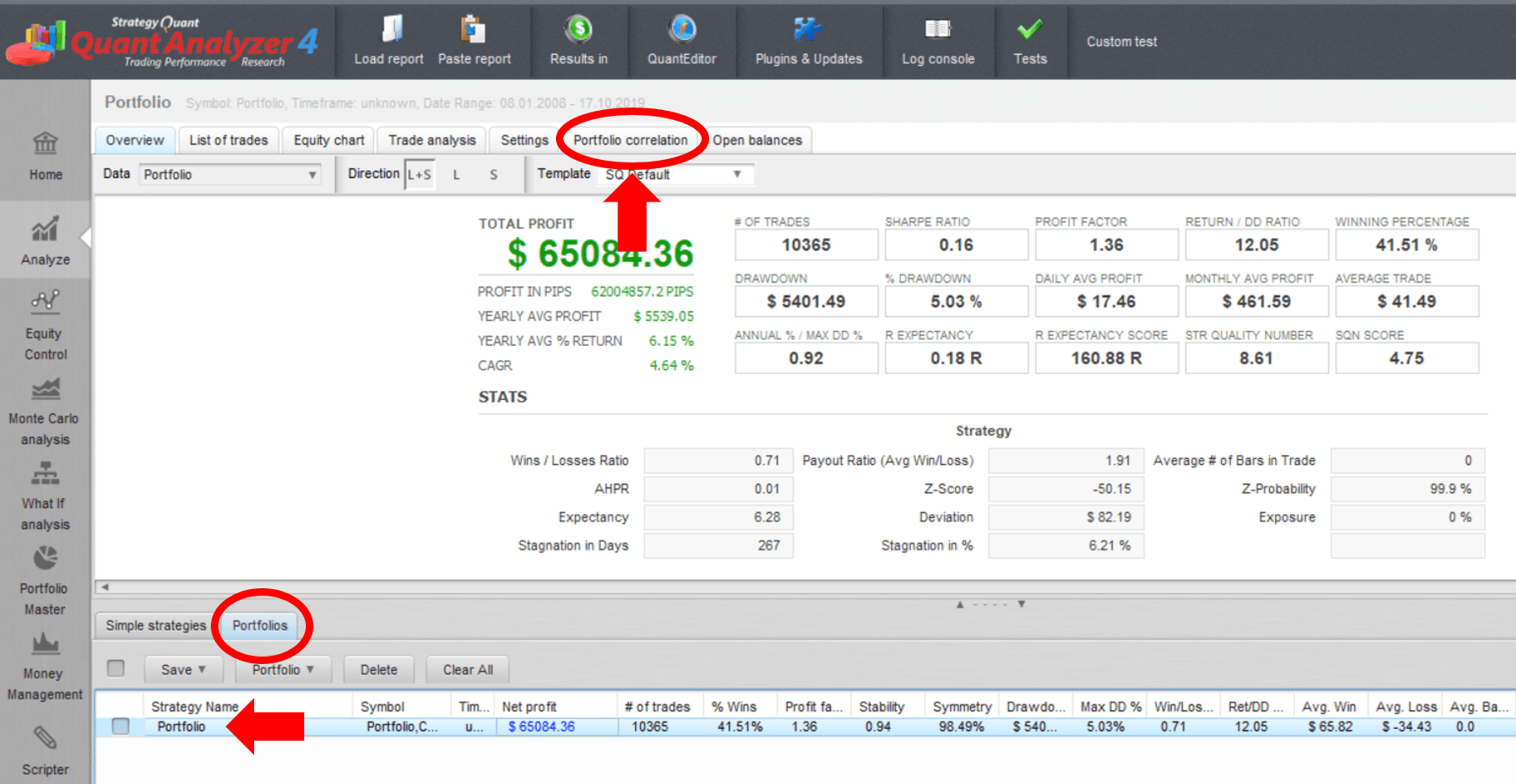Click the horizontal scrollbar left arrow
The width and height of the screenshot is (1516, 784).
(105, 587)
